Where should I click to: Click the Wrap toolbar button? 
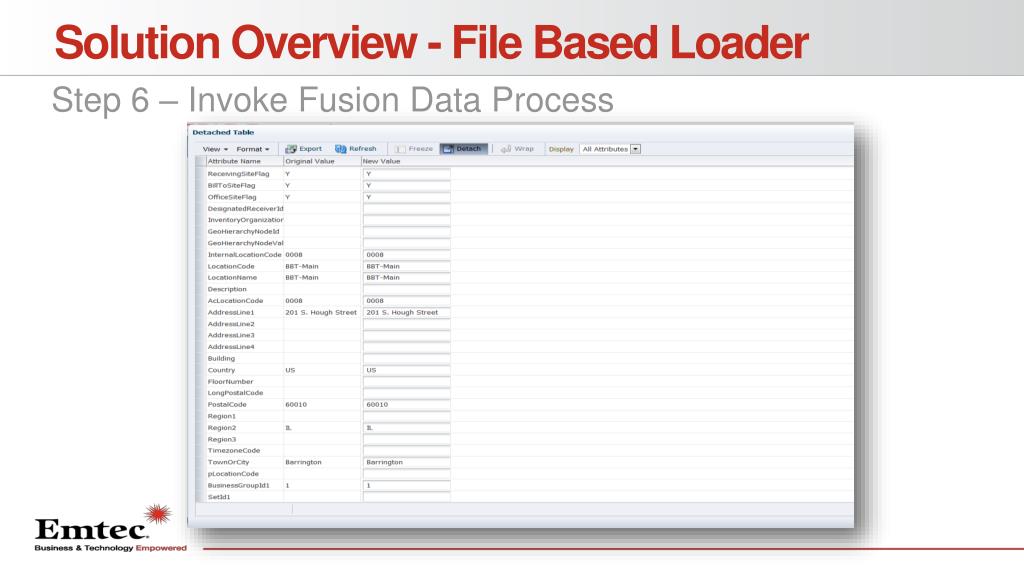tap(517, 149)
